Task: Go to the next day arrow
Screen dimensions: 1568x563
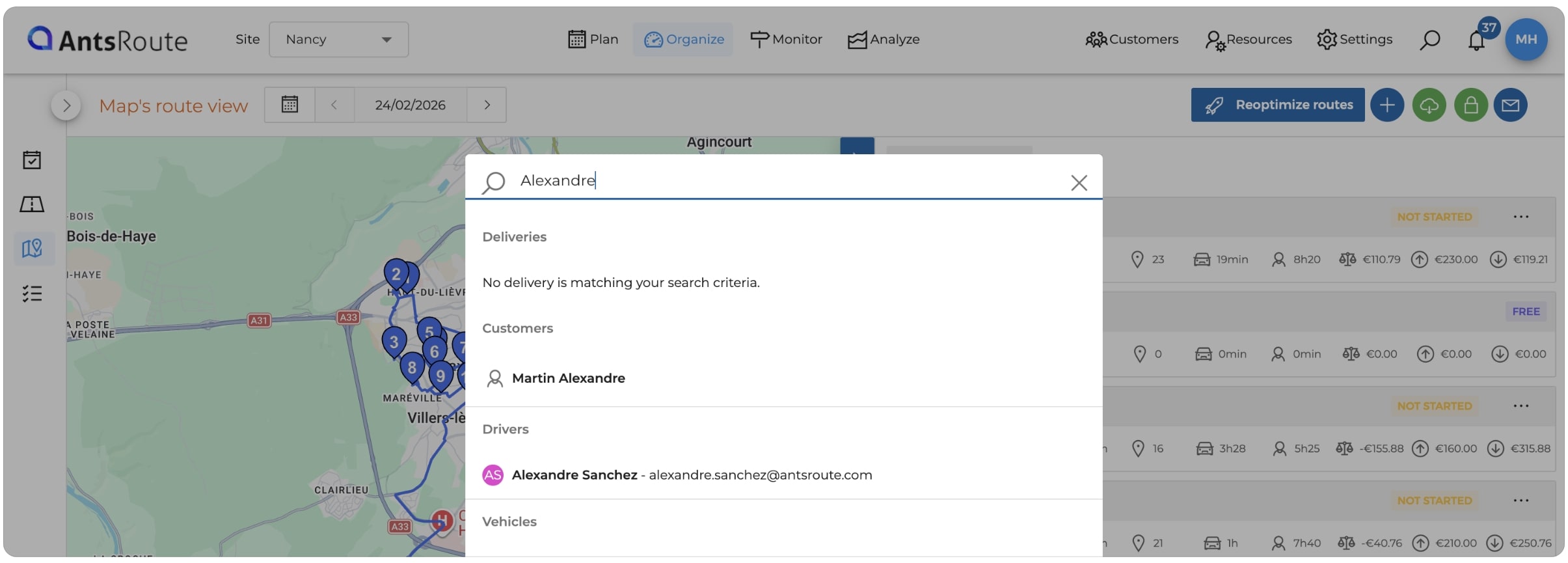Action: tap(487, 105)
